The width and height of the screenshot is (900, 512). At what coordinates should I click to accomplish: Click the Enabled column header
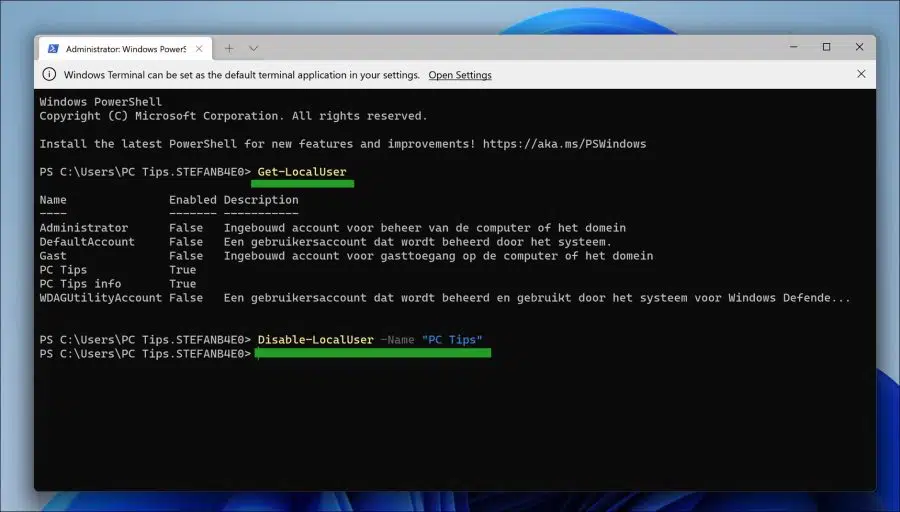(193, 200)
